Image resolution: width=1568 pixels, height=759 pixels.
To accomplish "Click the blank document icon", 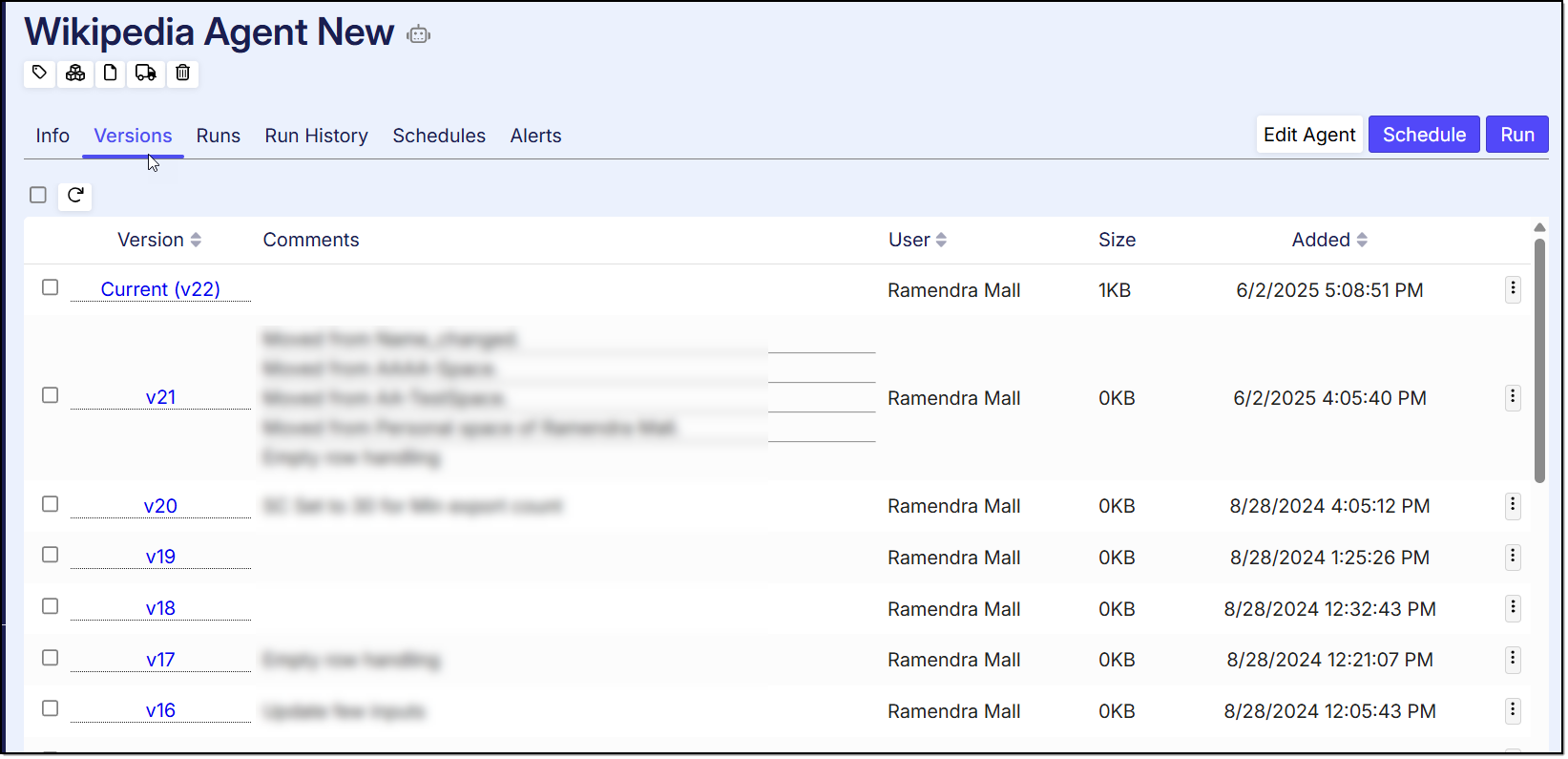I will 111,73.
